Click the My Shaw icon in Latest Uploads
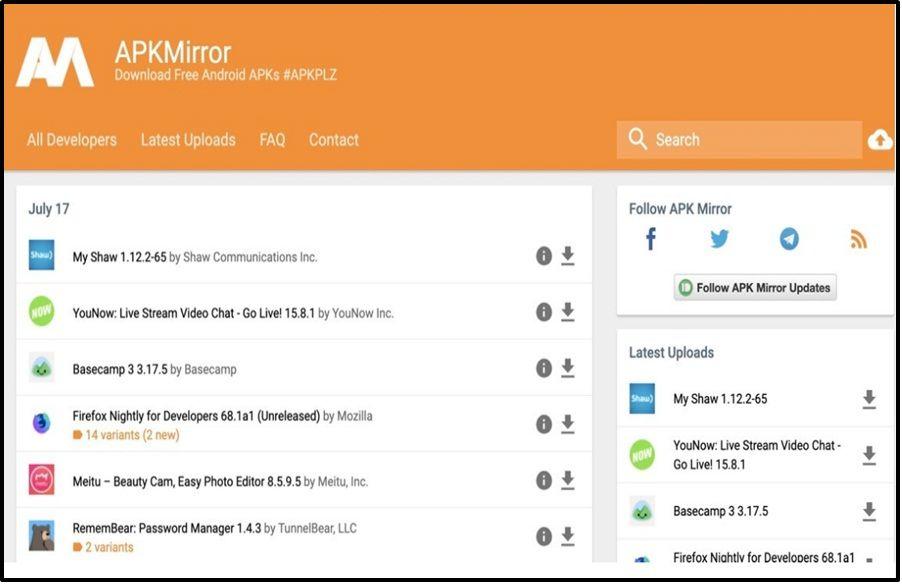Screen dimensions: 902x585 tap(642, 398)
